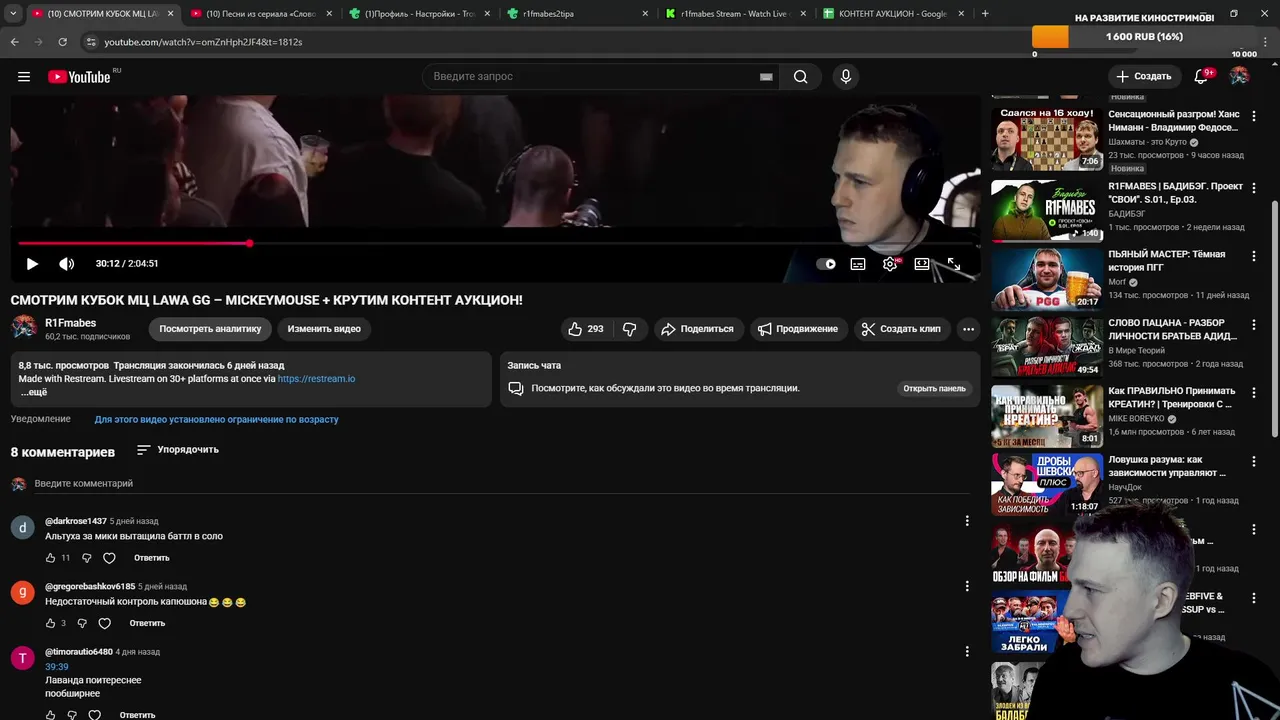Click the search magnifier button
Image resolution: width=1280 pixels, height=720 pixels.
pos(800,77)
